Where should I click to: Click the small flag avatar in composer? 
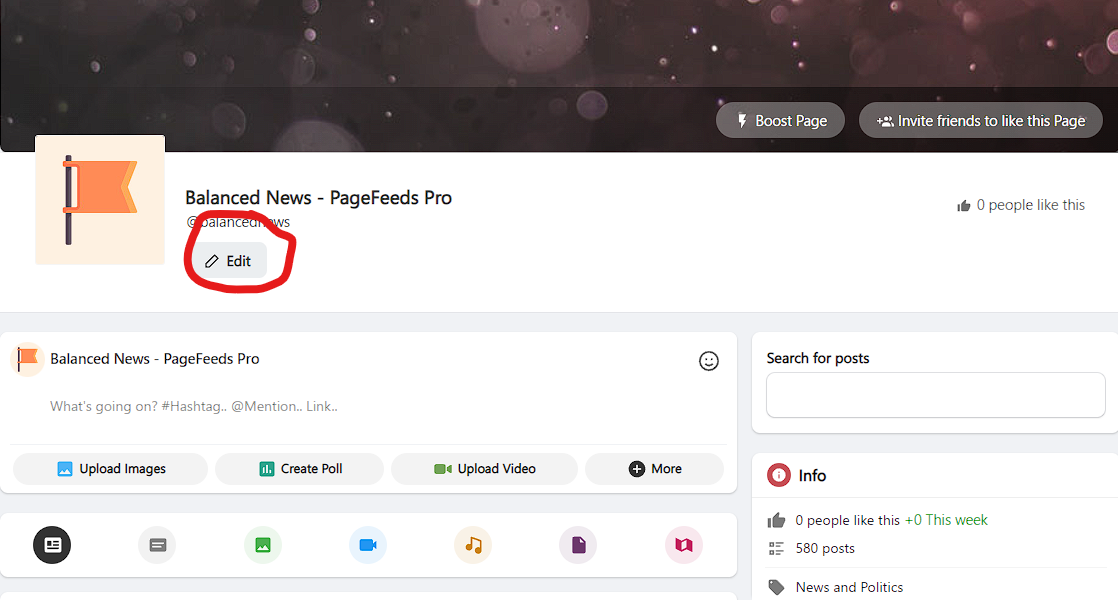tap(27, 358)
